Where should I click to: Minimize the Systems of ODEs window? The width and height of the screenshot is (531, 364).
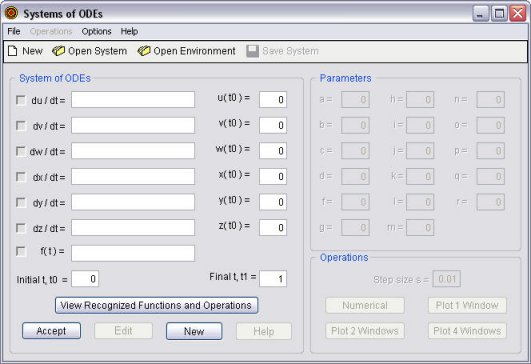(x=481, y=14)
